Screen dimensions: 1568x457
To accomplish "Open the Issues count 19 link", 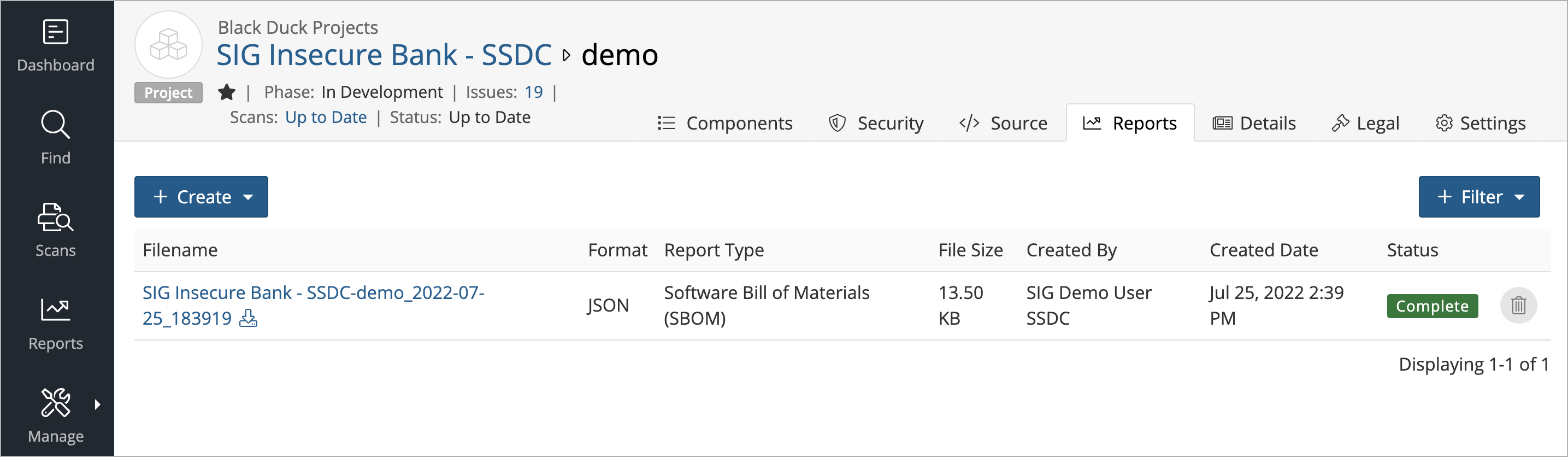I will click(533, 92).
